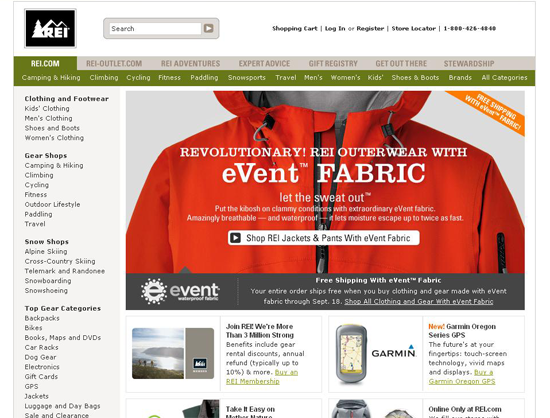Image resolution: width=550 pixels, height=418 pixels.
Task: Open Jackets category link
Action: coord(36,397)
